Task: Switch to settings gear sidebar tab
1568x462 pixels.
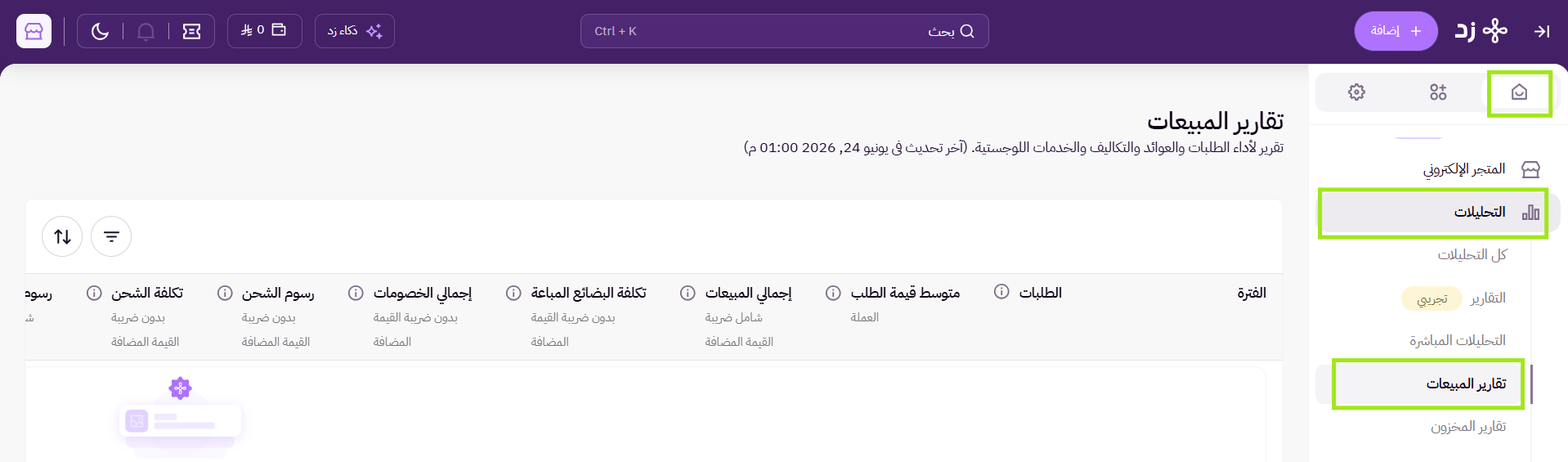Action: [x=1356, y=92]
